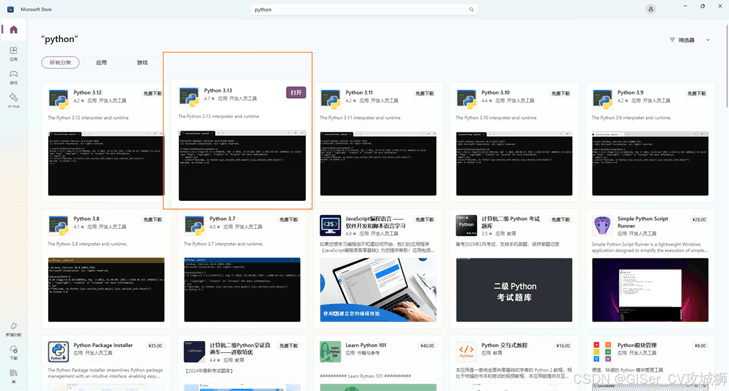729x391 pixels.
Task: Open the 下载 downloads sidebar item
Action: 13,352
